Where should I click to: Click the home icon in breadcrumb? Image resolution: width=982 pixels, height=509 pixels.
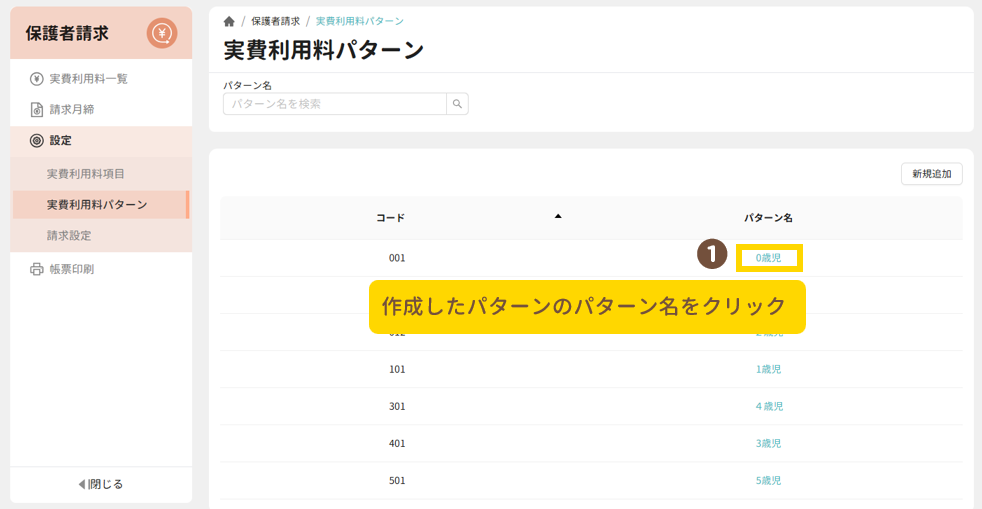(x=229, y=21)
